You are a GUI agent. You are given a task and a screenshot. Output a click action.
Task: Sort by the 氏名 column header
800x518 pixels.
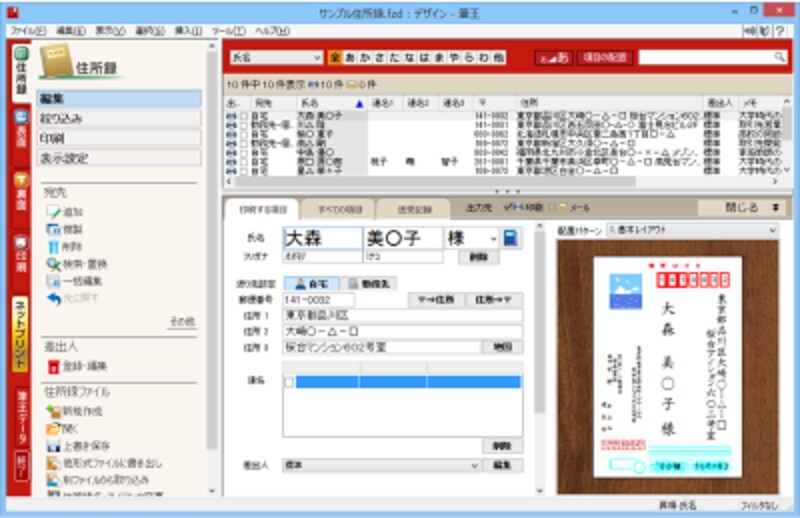pyautogui.click(x=331, y=103)
